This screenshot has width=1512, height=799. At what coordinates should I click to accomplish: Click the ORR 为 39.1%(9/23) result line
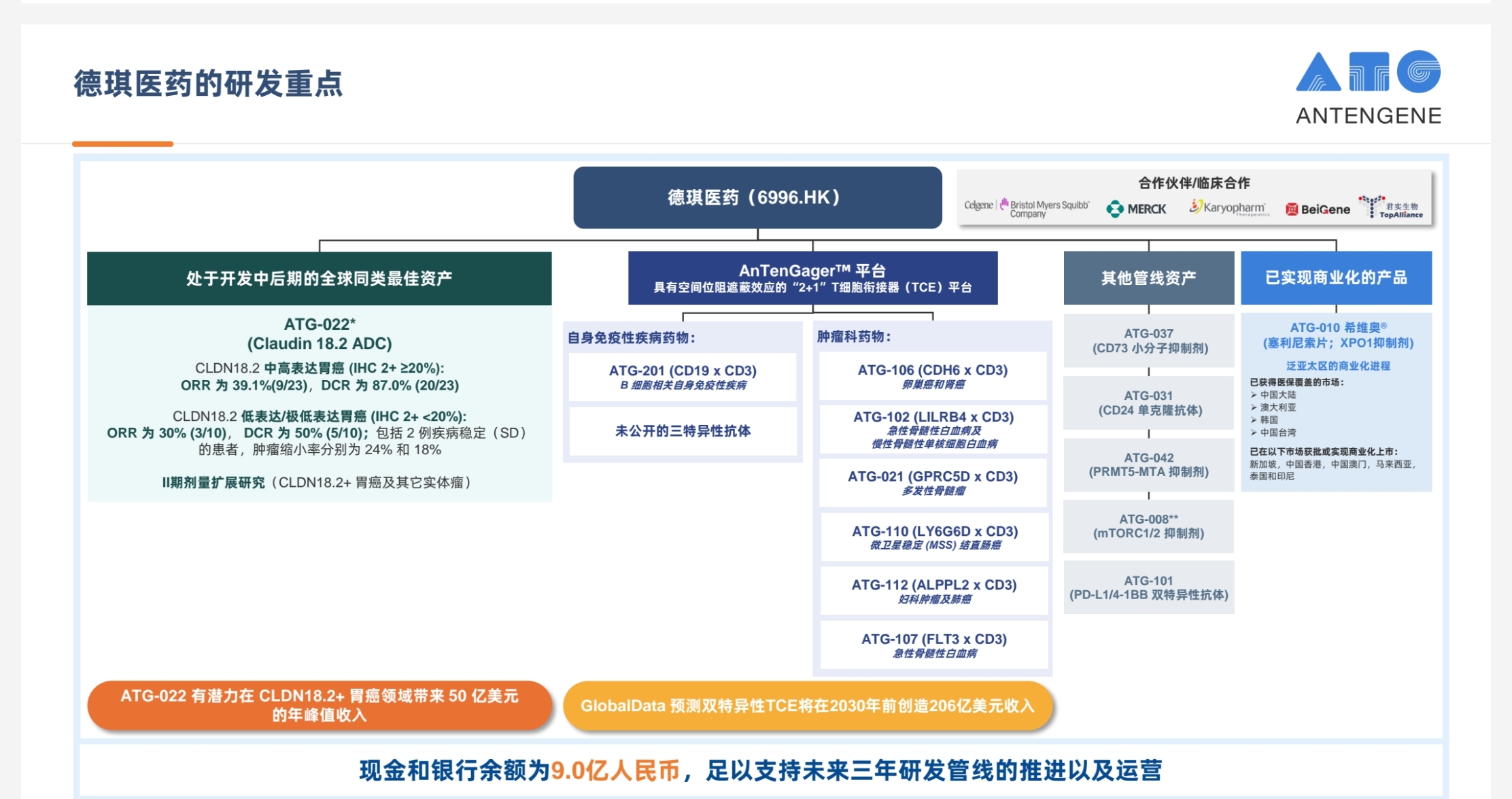point(320,386)
